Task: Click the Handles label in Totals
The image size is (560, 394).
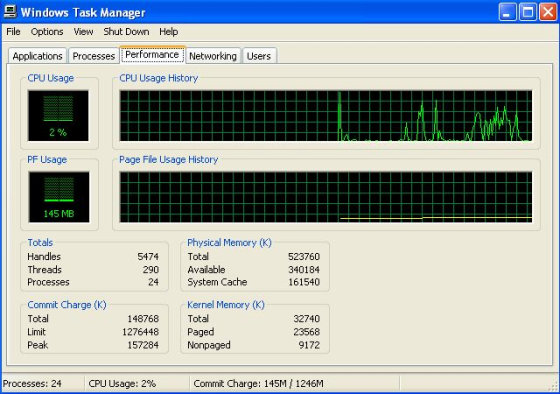Action: pyautogui.click(x=44, y=256)
